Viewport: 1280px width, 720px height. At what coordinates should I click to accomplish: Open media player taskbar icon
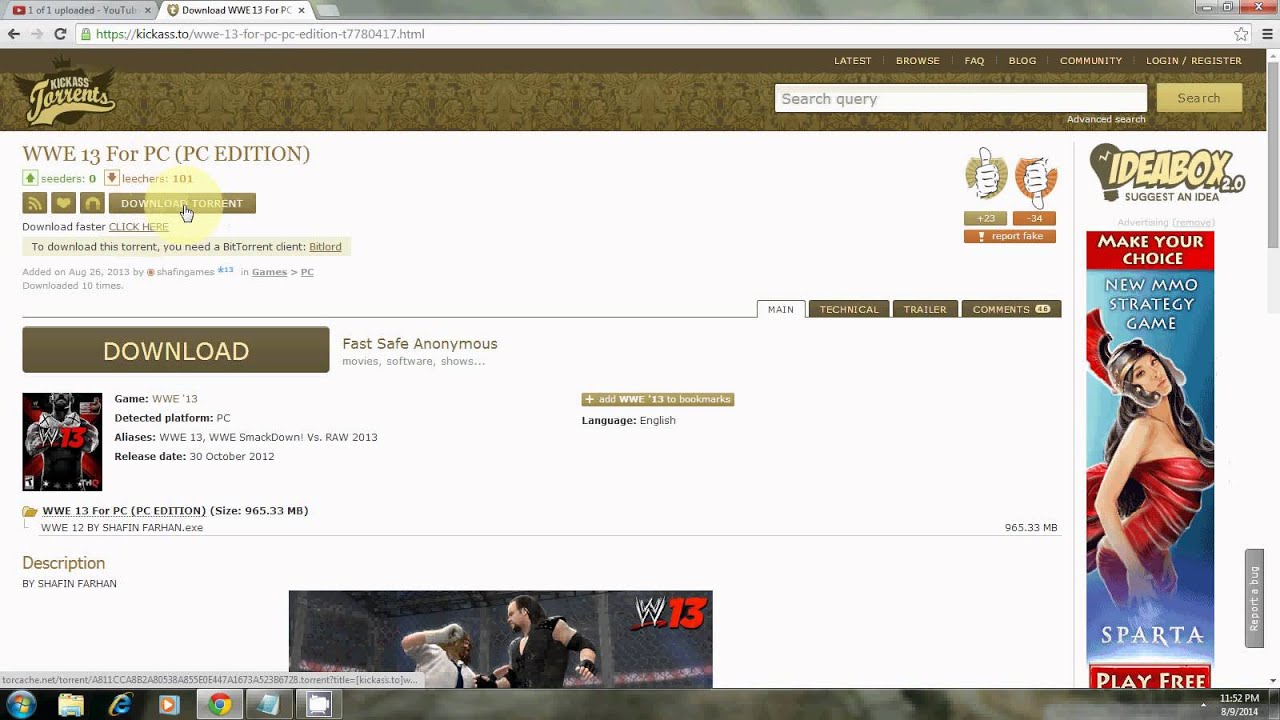click(x=170, y=705)
